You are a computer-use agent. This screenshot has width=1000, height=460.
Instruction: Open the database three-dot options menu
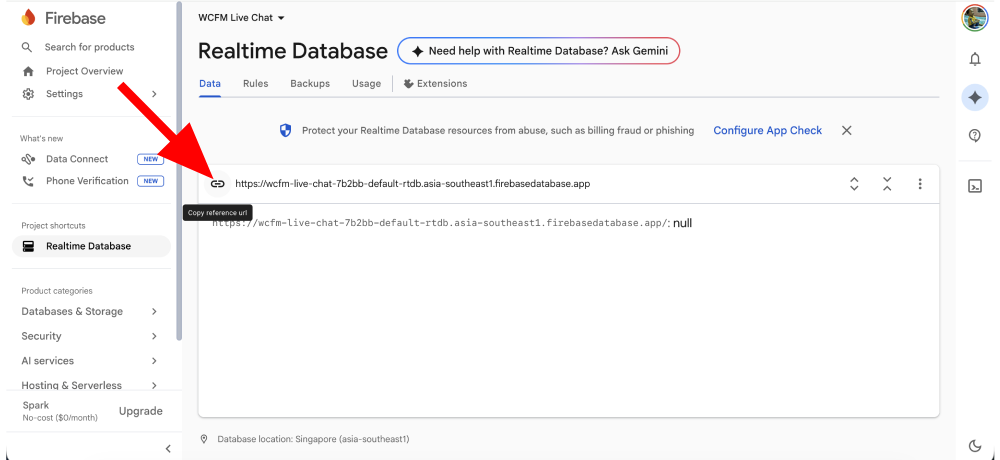pyautogui.click(x=920, y=184)
